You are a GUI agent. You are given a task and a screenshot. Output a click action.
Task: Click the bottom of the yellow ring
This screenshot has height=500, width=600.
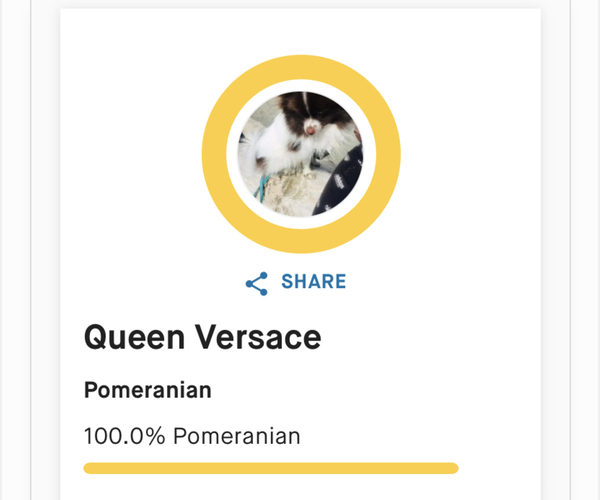301,241
